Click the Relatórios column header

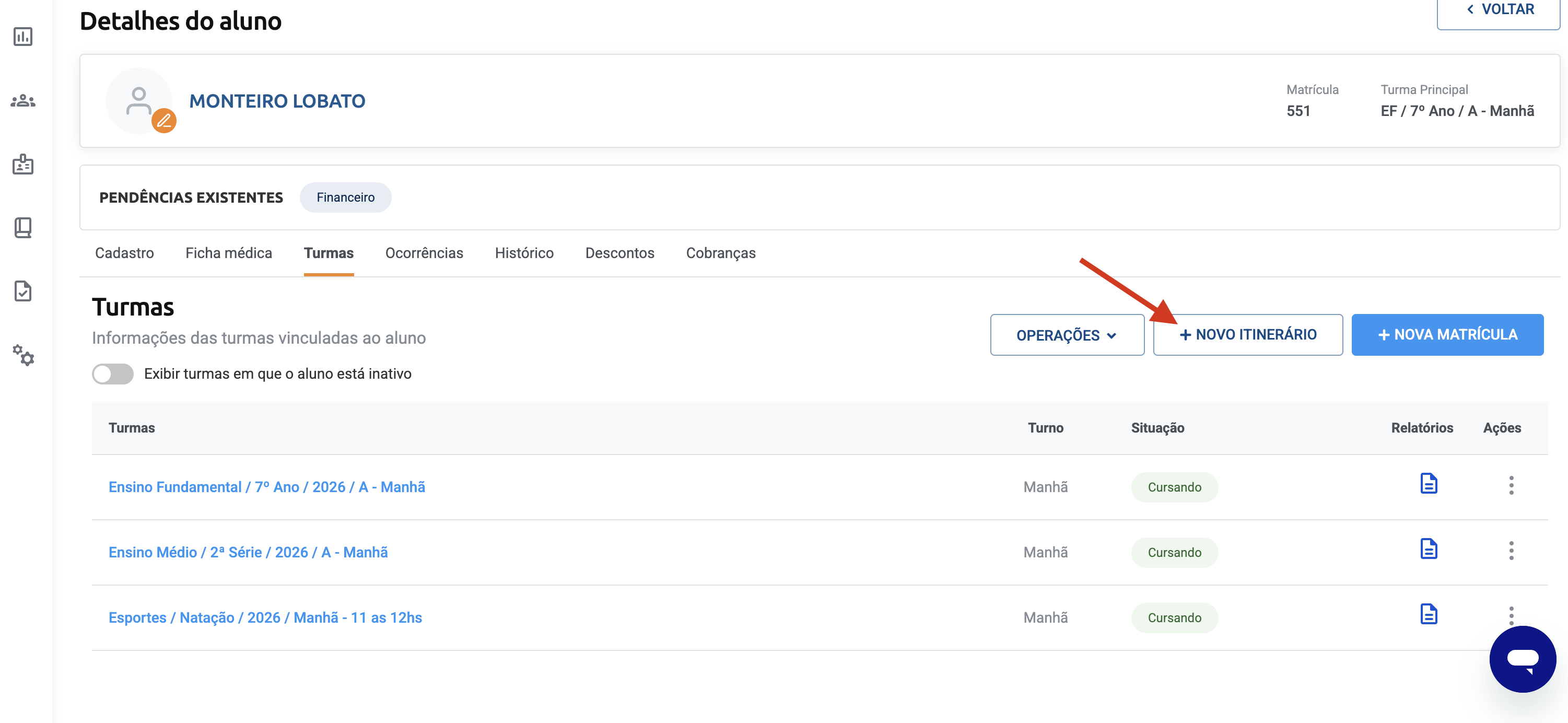pos(1421,428)
